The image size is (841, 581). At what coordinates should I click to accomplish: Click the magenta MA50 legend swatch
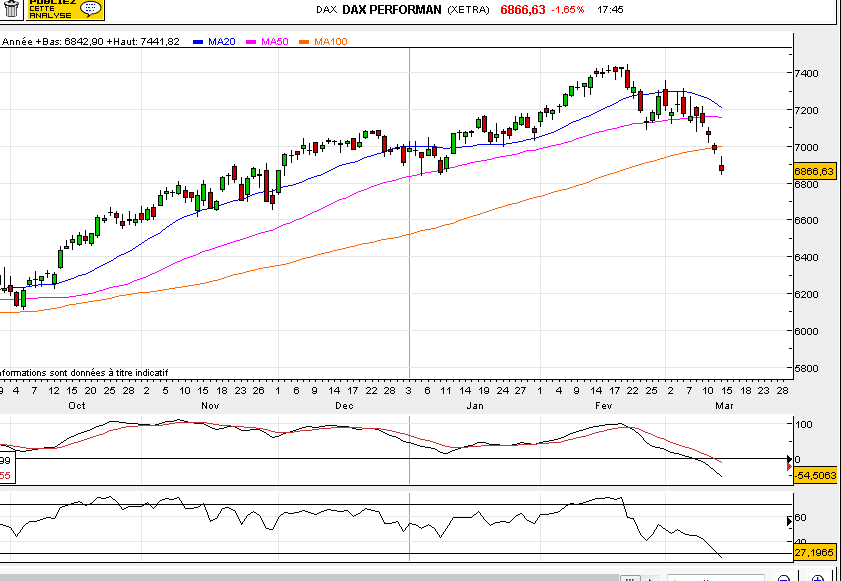pyautogui.click(x=250, y=42)
